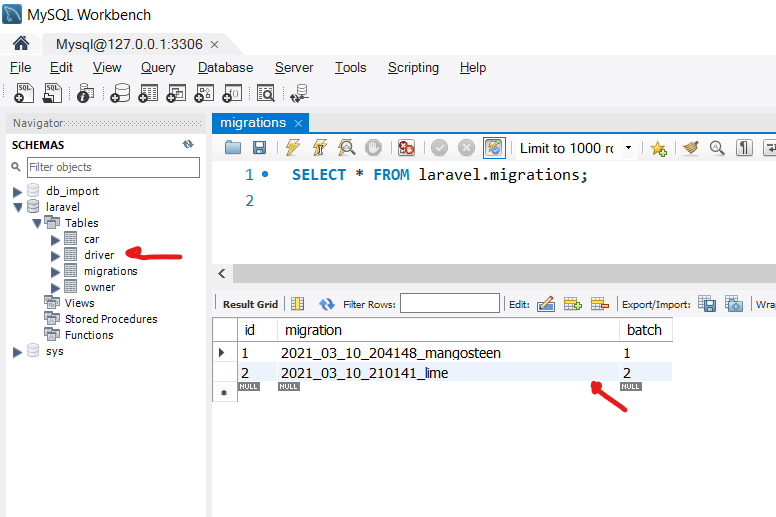This screenshot has height=517, width=776.
Task: Select Functions folder in navigator
Action: tap(89, 335)
